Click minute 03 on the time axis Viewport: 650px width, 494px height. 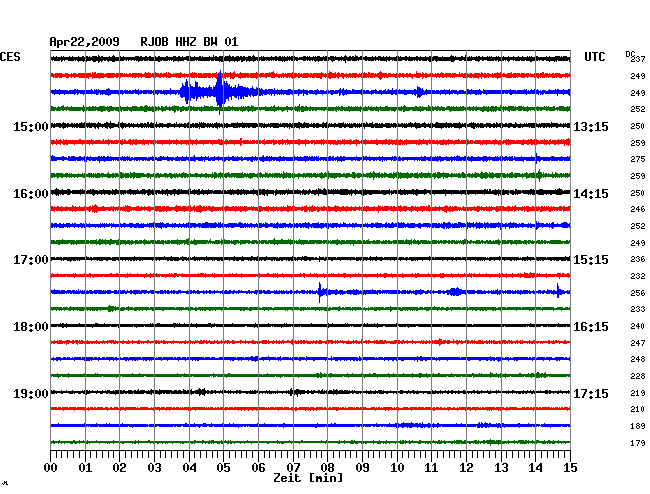tap(154, 468)
